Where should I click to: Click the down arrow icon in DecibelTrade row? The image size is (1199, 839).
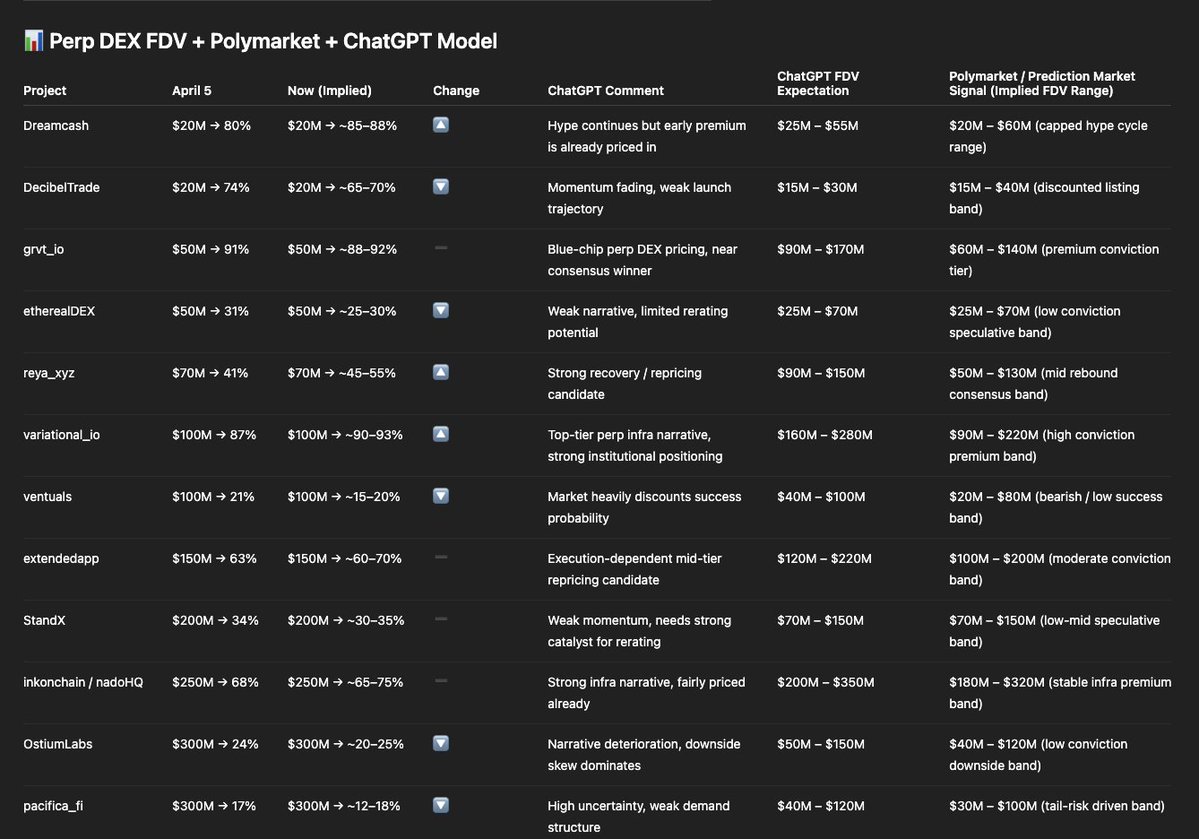[441, 187]
